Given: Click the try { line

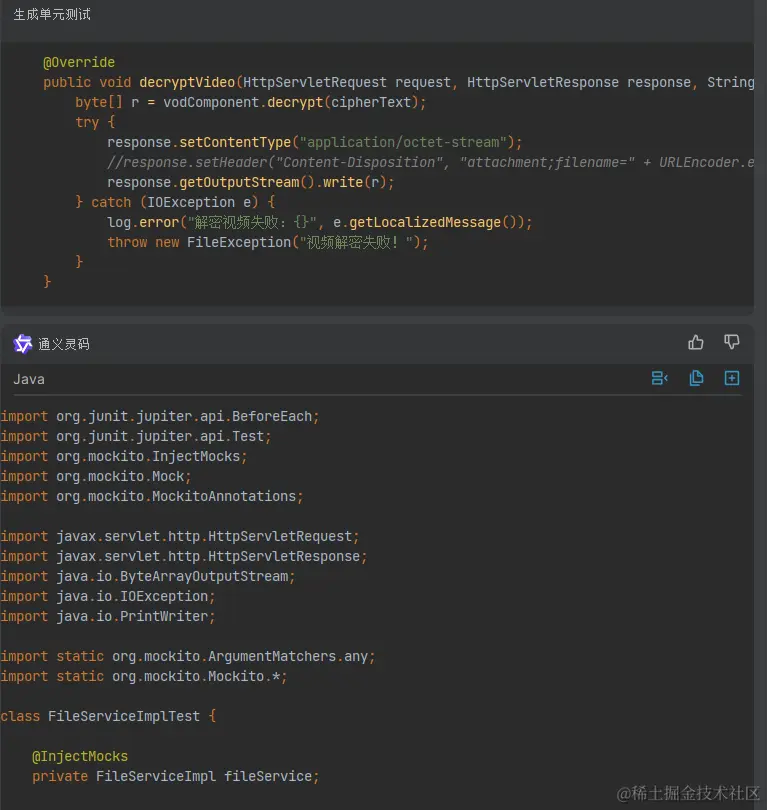Looking at the screenshot, I should 96,122.
